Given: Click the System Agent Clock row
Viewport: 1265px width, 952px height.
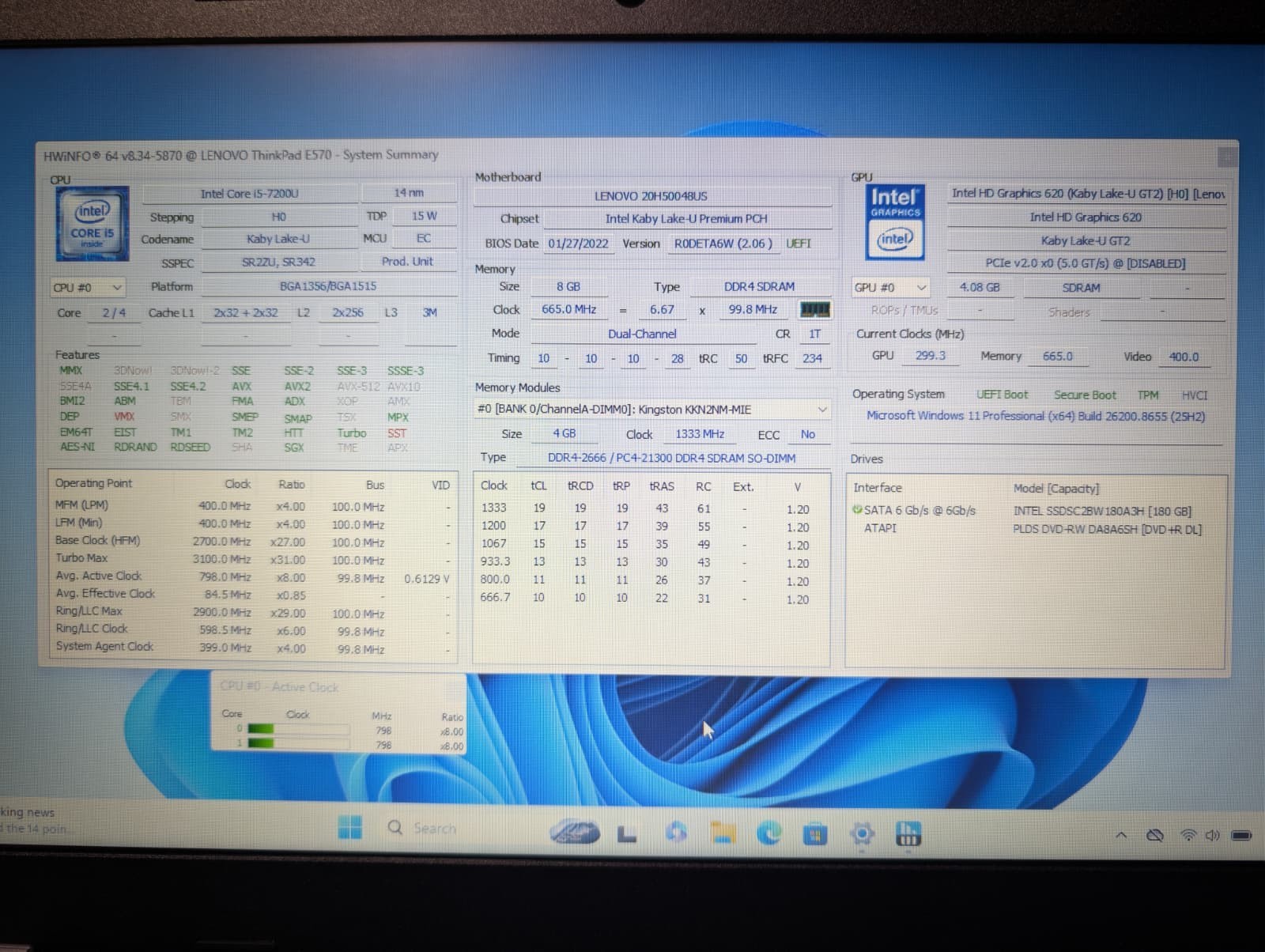Looking at the screenshot, I should 253,648.
